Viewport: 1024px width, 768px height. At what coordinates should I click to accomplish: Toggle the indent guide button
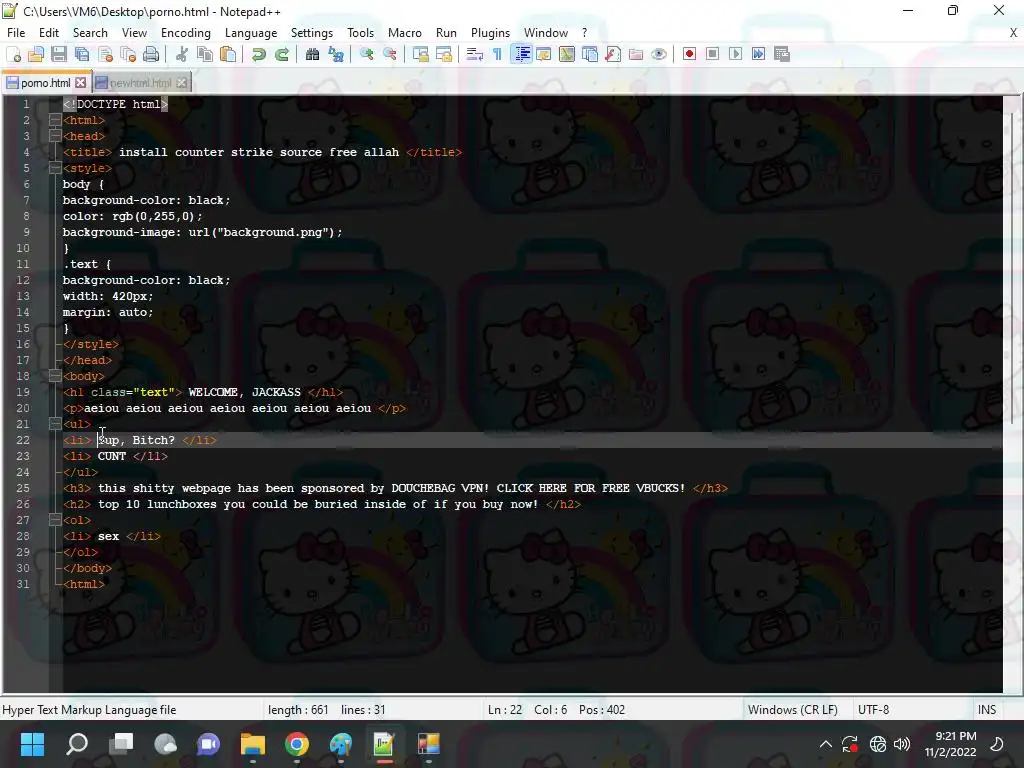coord(521,54)
